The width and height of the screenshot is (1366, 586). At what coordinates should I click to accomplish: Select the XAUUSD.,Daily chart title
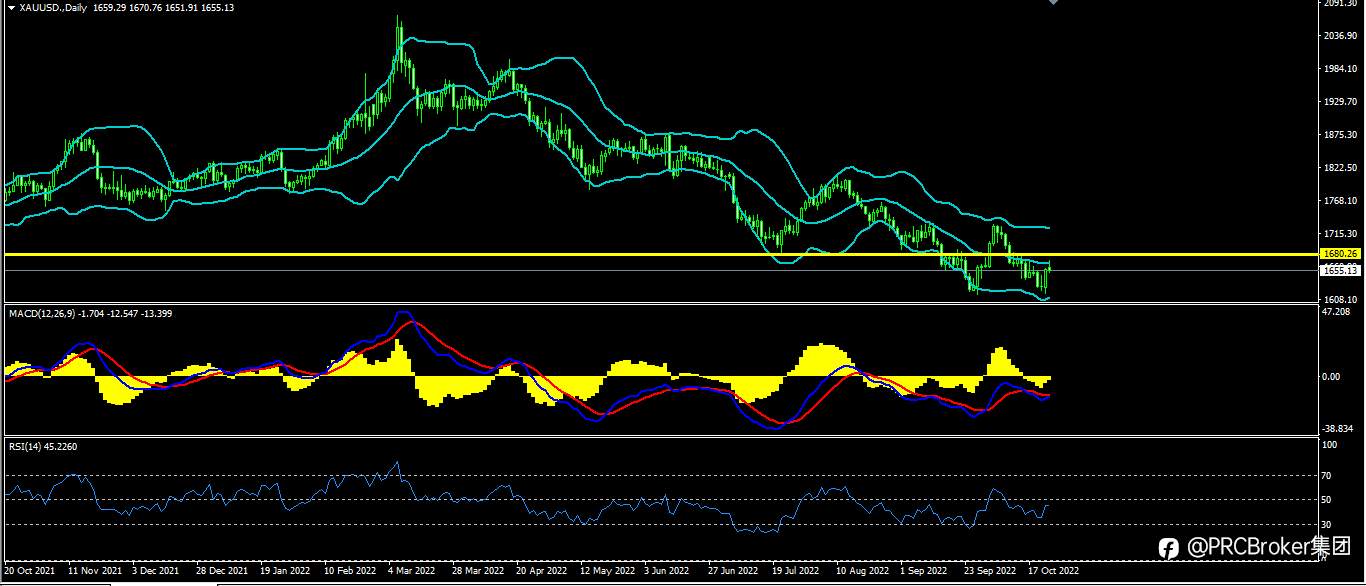pyautogui.click(x=54, y=7)
